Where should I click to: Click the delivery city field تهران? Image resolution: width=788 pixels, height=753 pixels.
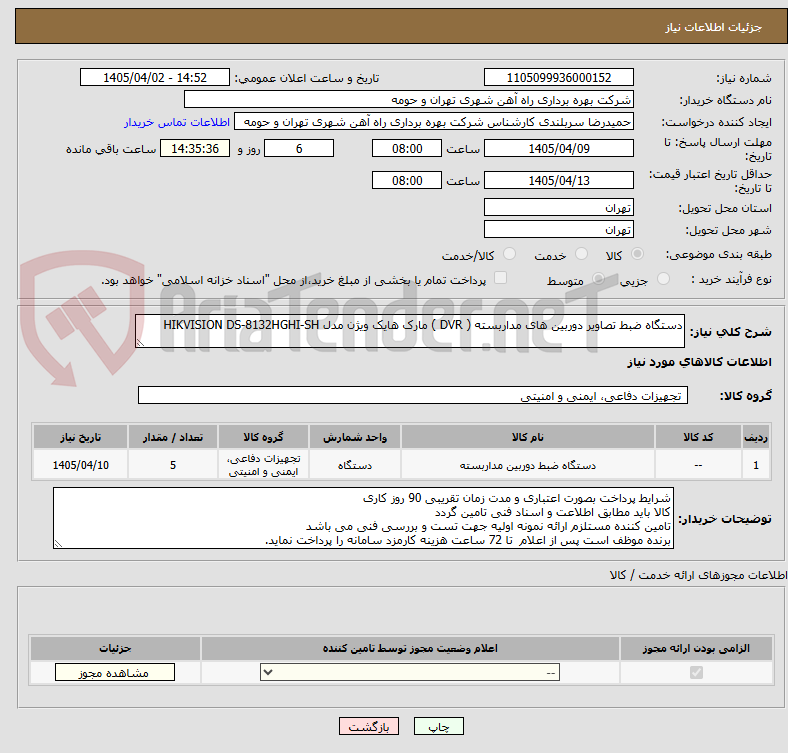click(558, 229)
